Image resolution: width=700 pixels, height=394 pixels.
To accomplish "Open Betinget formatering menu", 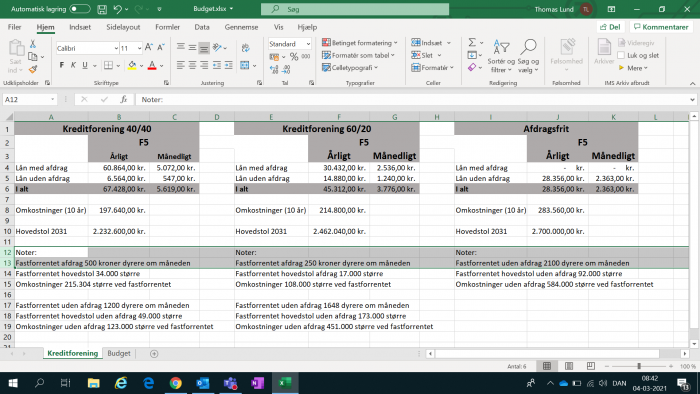I will pos(359,43).
